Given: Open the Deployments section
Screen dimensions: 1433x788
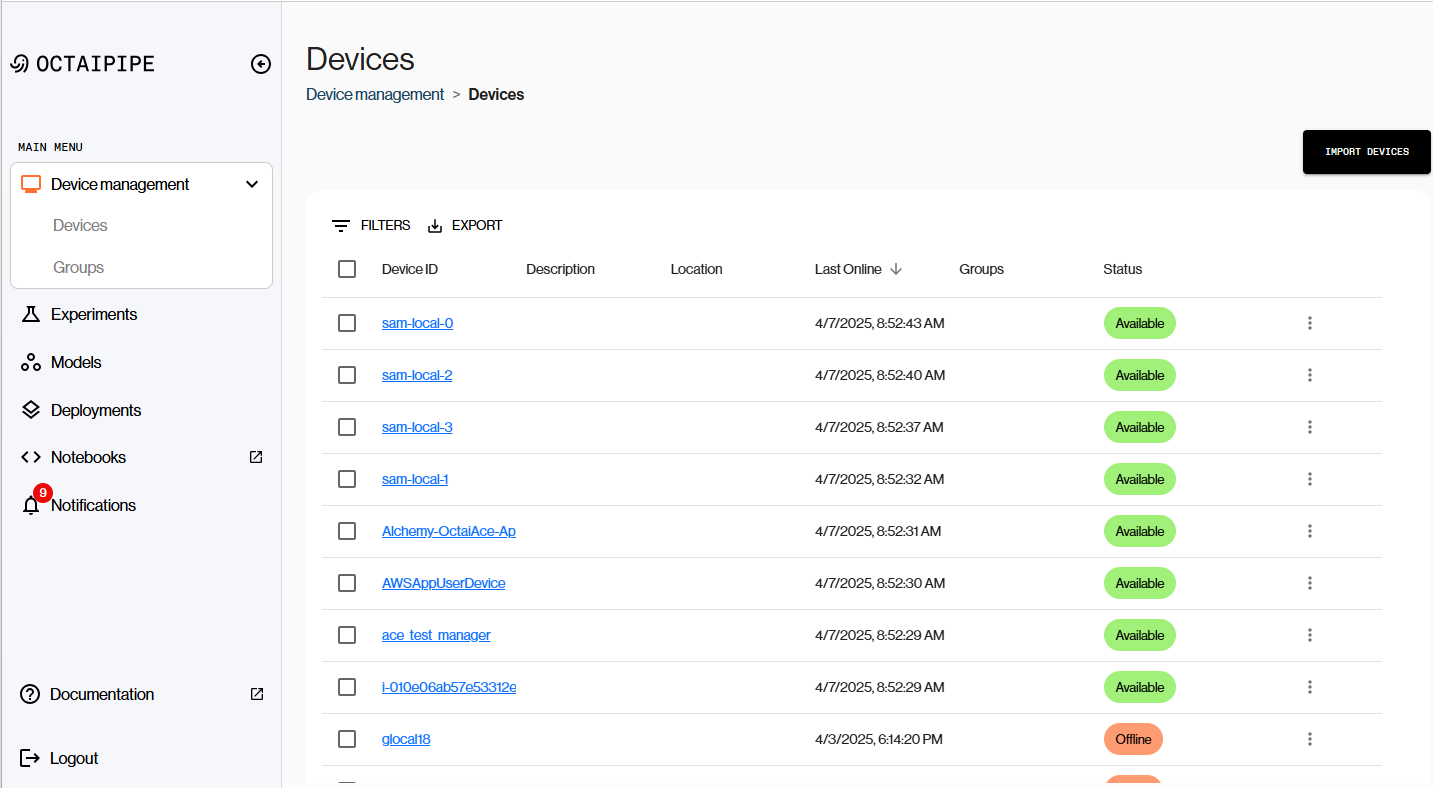Looking at the screenshot, I should point(95,410).
